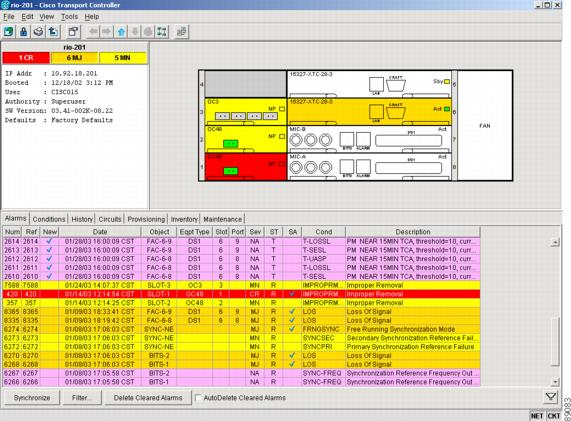
Task: Select alarm row 6274 FRNGSYNC
Action: tap(242, 329)
